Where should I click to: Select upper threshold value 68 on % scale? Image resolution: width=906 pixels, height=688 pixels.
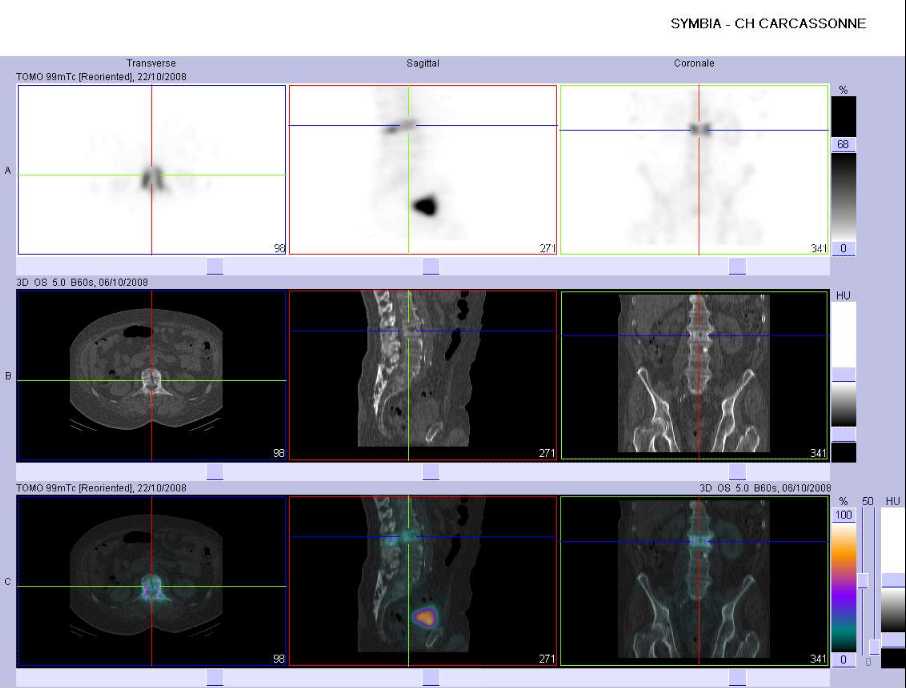pyautogui.click(x=843, y=144)
